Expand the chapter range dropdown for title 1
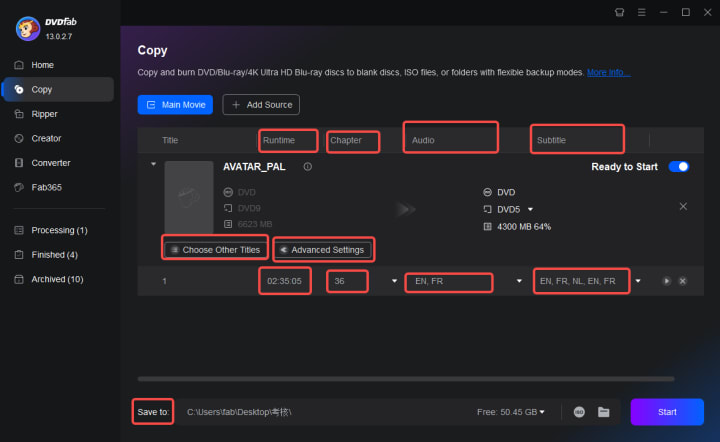The height and width of the screenshot is (442, 720). pyautogui.click(x=394, y=281)
